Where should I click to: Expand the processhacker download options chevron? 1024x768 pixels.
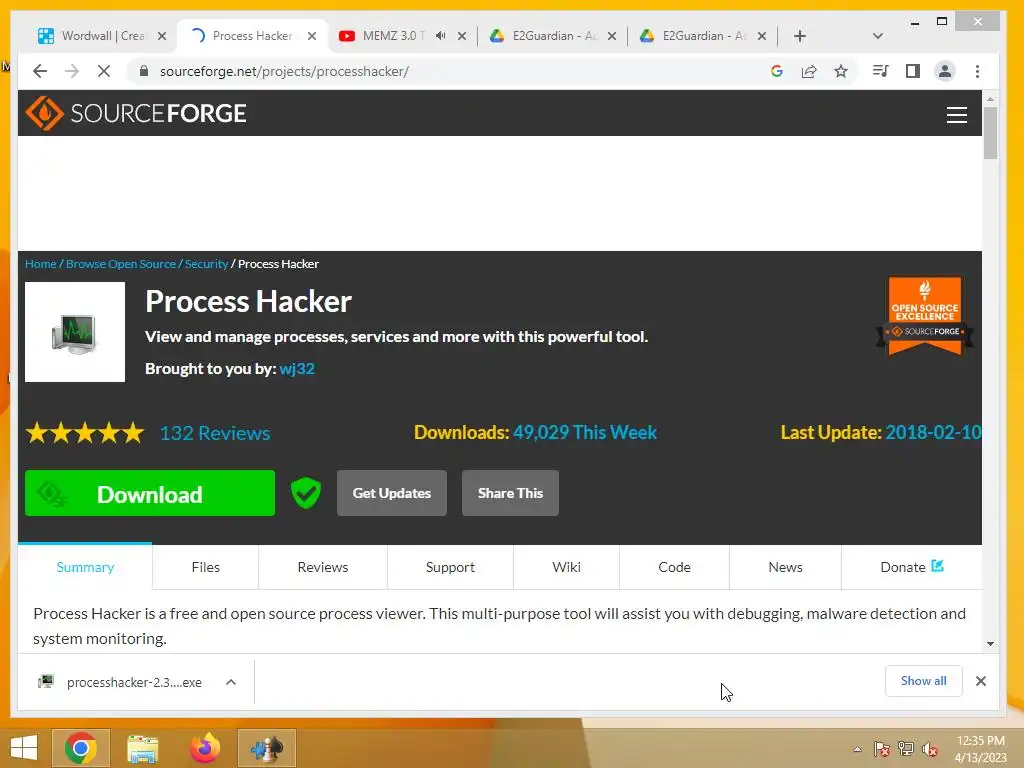231,682
